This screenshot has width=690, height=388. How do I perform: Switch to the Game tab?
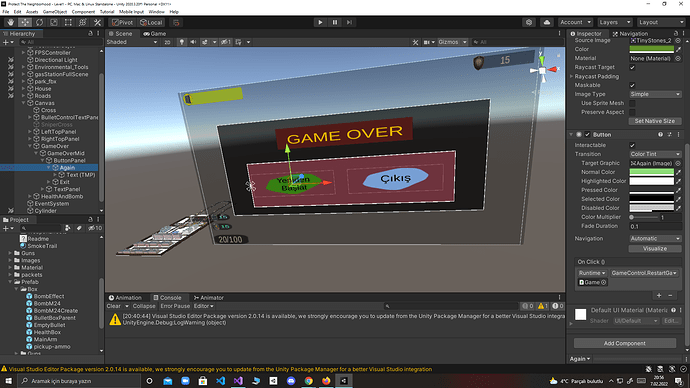[x=155, y=33]
